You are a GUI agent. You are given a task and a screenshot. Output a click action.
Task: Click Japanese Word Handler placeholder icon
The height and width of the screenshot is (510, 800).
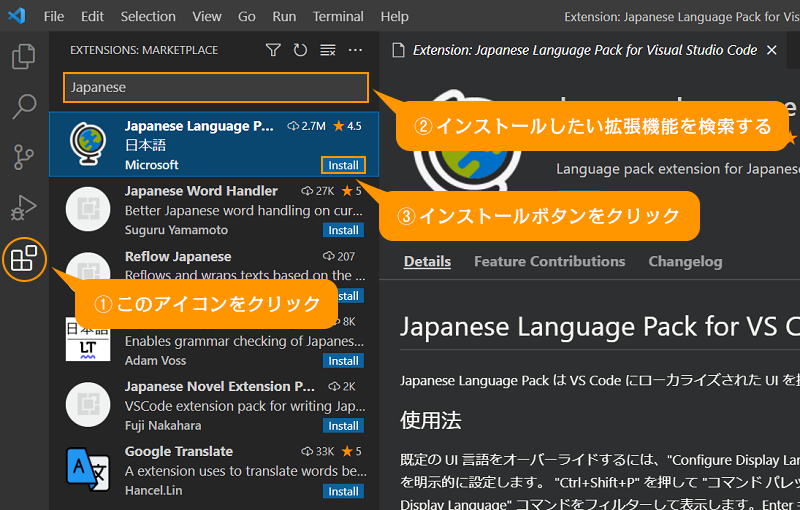(x=88, y=209)
